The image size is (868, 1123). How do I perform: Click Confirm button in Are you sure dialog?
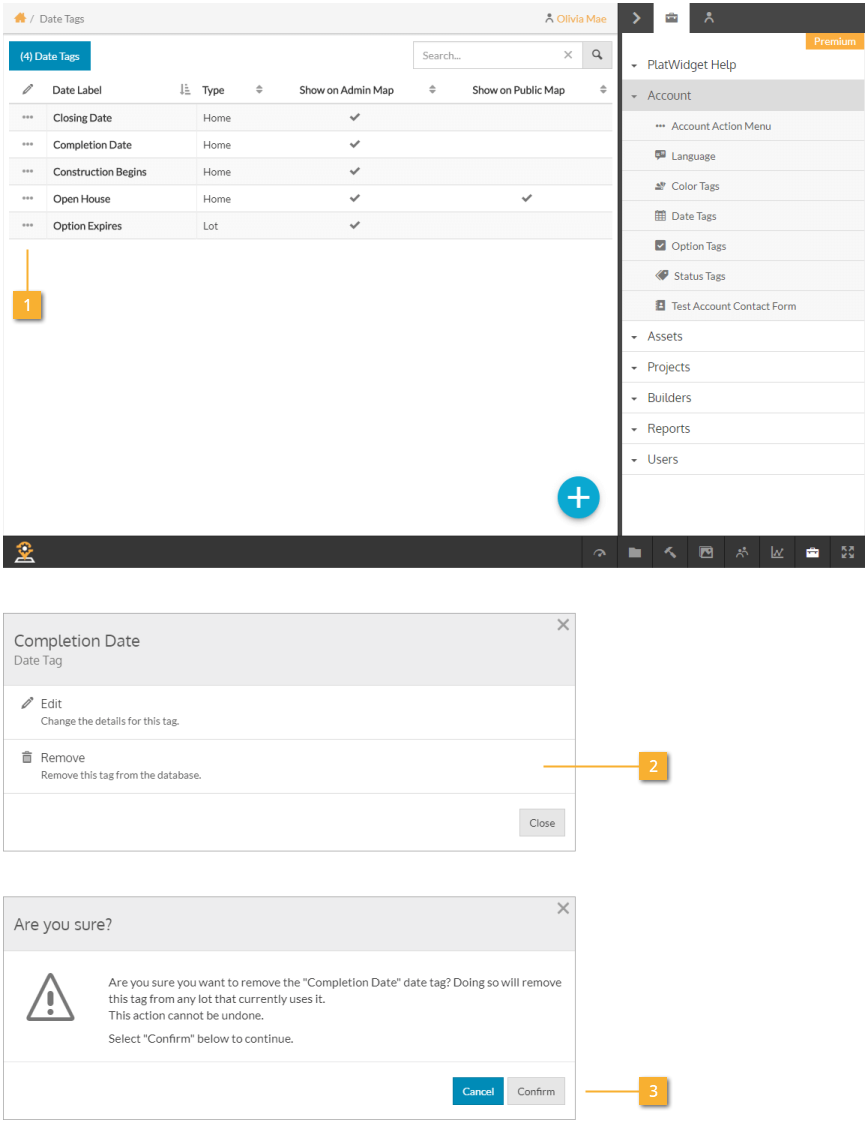tap(536, 1091)
